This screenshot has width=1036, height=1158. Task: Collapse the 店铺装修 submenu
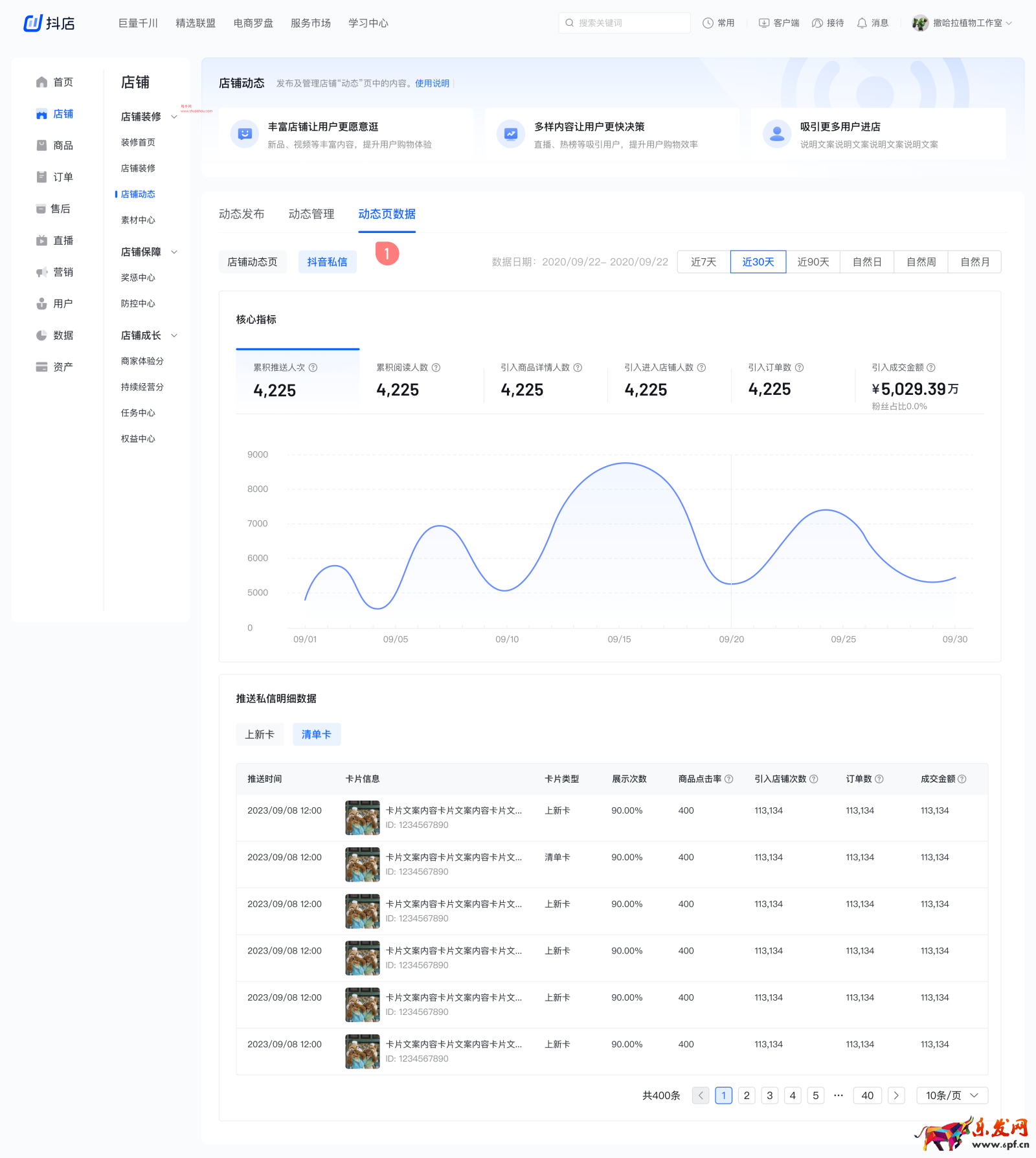[174, 117]
